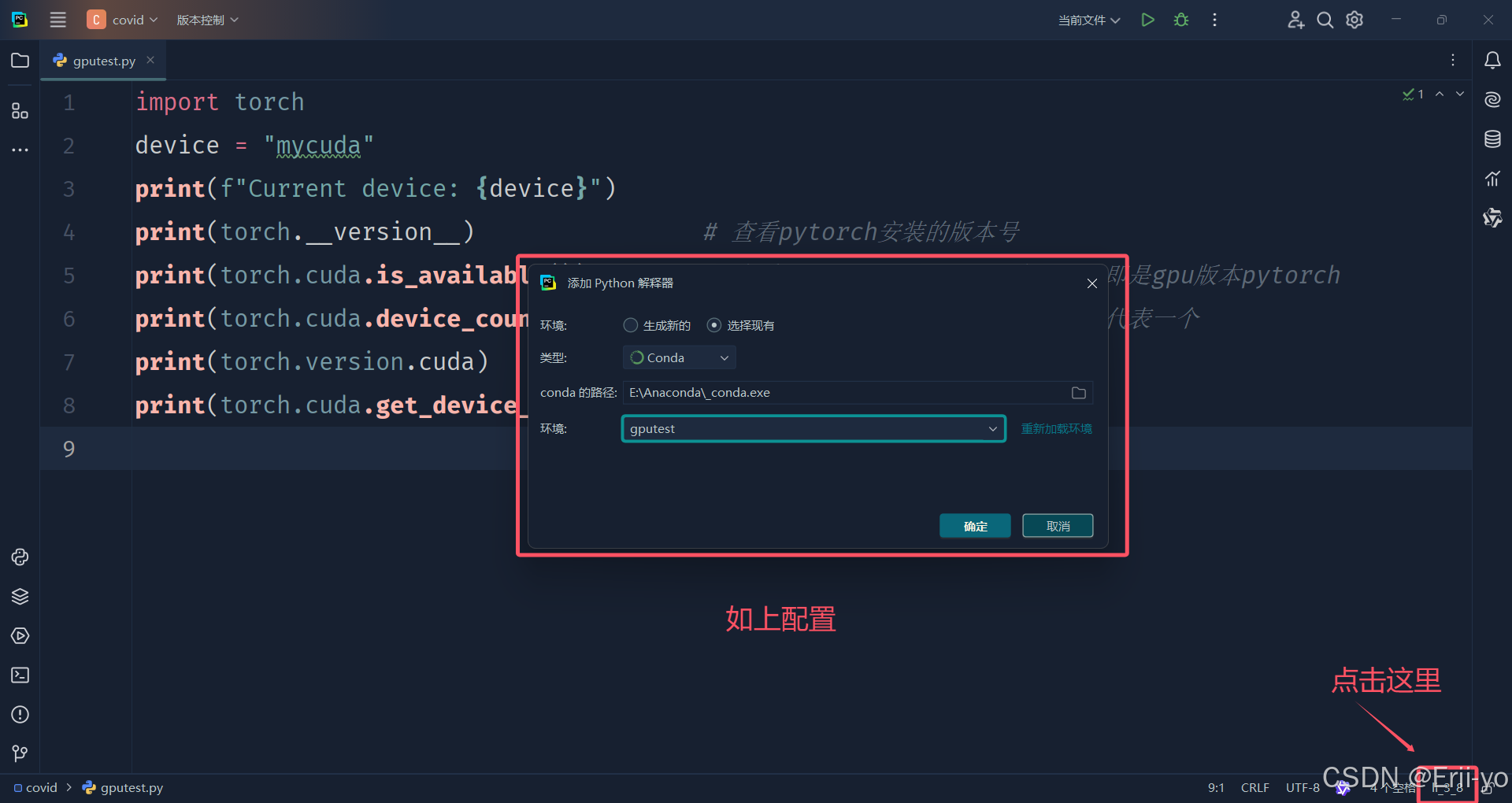Open the AI Assistant panel

click(1492, 100)
